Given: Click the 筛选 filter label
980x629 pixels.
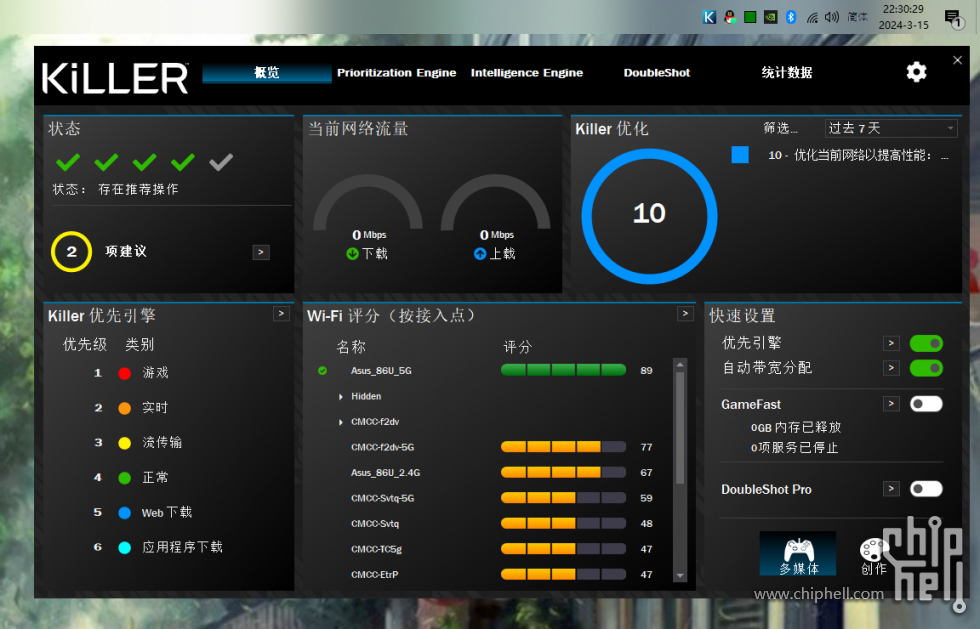Looking at the screenshot, I should click(x=780, y=128).
